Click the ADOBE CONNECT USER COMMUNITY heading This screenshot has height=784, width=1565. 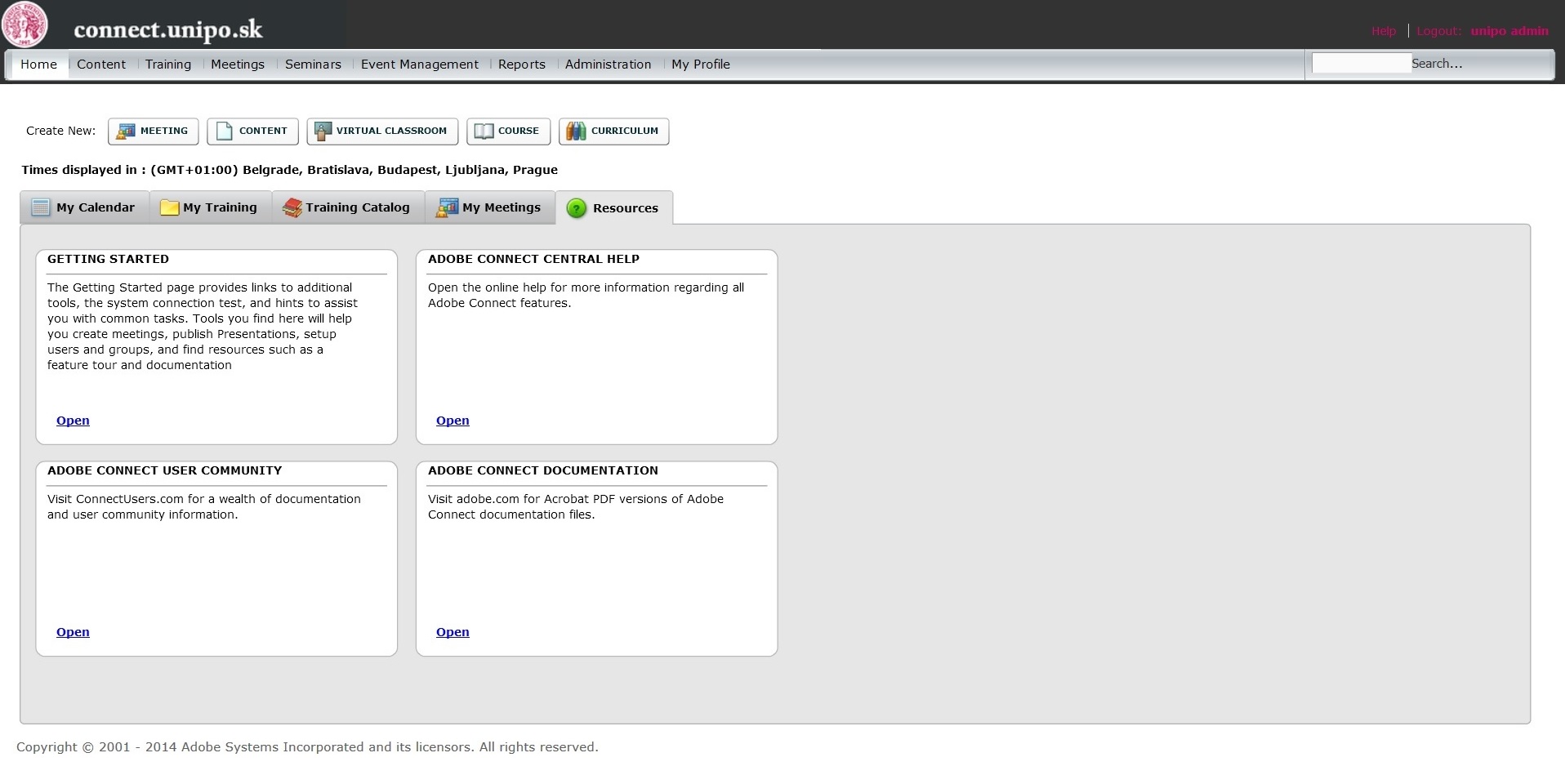(164, 470)
